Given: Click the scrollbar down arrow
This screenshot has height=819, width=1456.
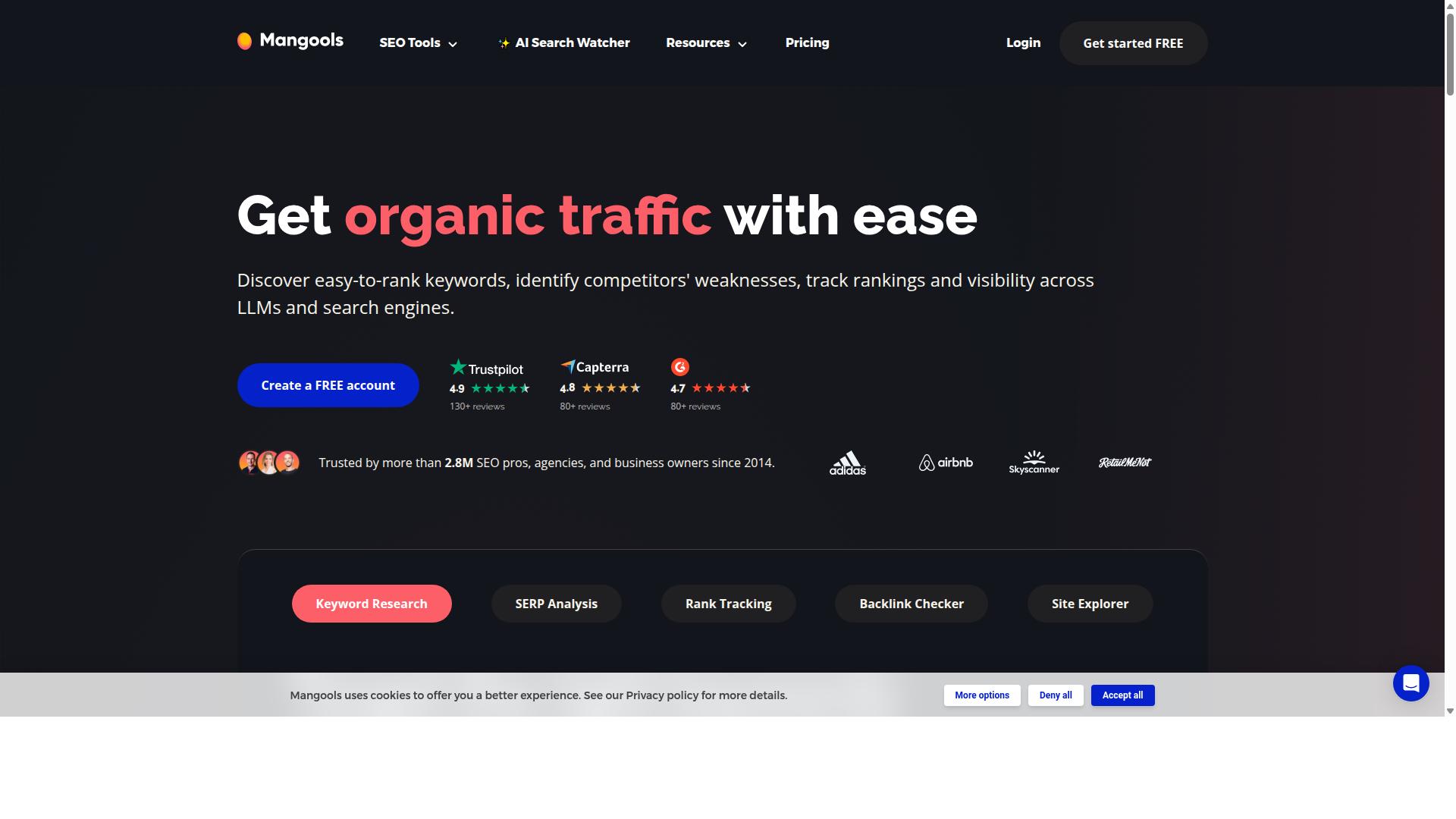Looking at the screenshot, I should click(x=1450, y=711).
